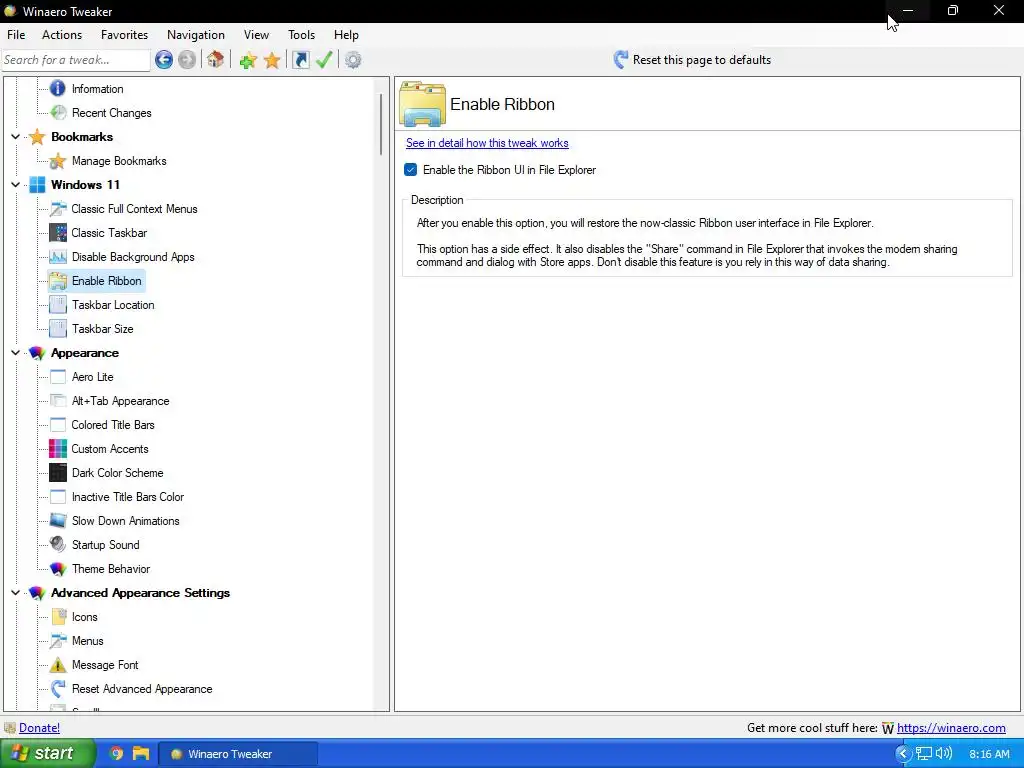This screenshot has height=768, width=1024.
Task: Click the Bookmarks star toolbar icon
Action: tap(272, 60)
